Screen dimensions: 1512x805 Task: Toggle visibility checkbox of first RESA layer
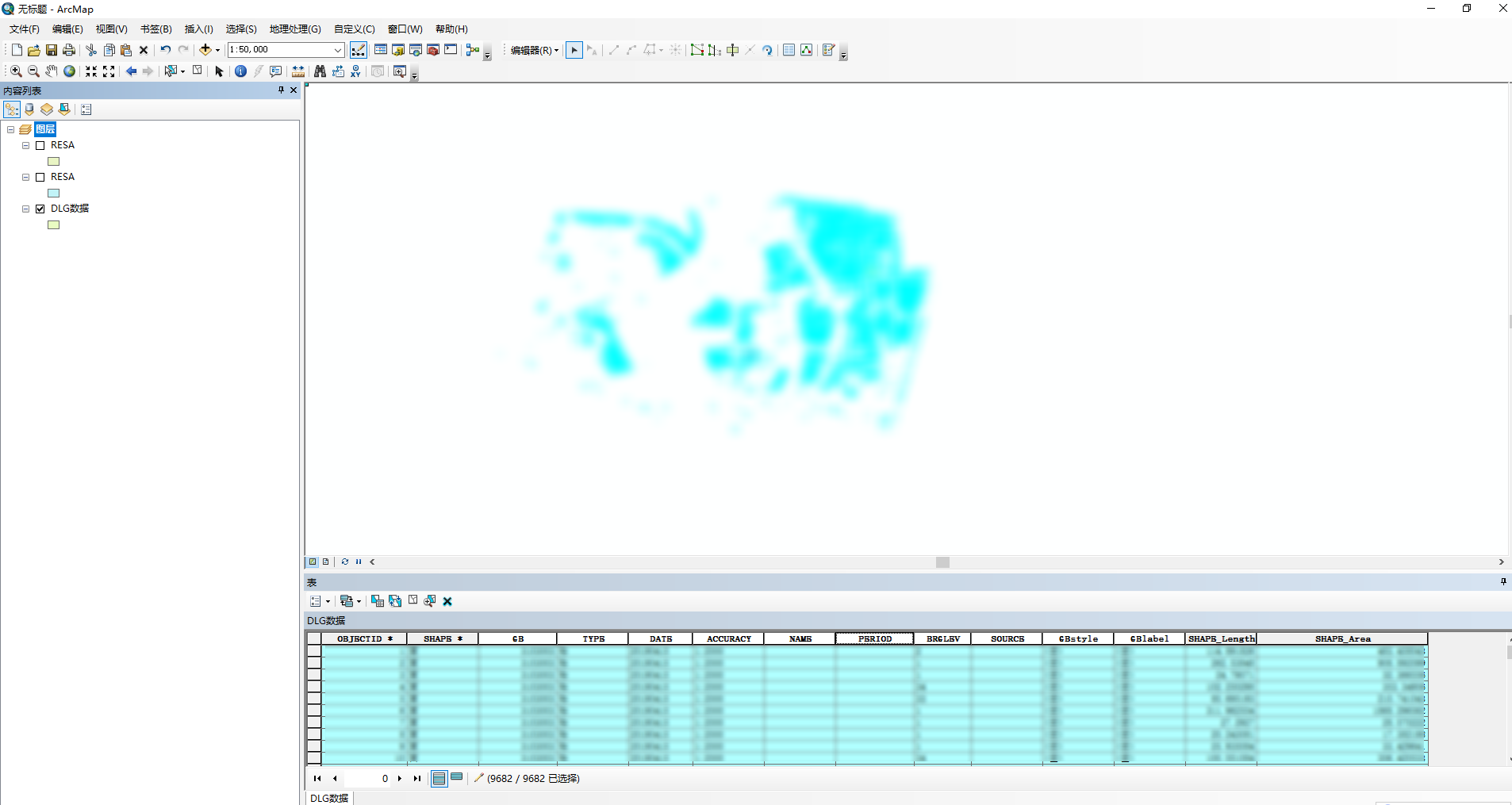click(x=40, y=146)
